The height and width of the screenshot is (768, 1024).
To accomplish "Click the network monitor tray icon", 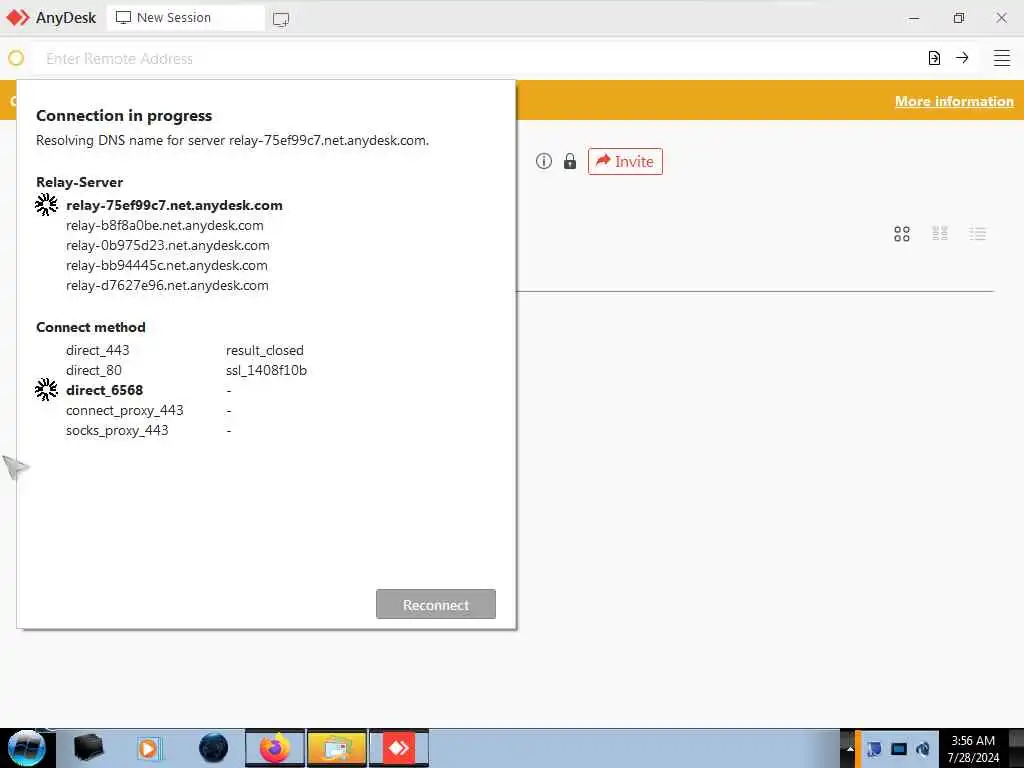I will 899,748.
